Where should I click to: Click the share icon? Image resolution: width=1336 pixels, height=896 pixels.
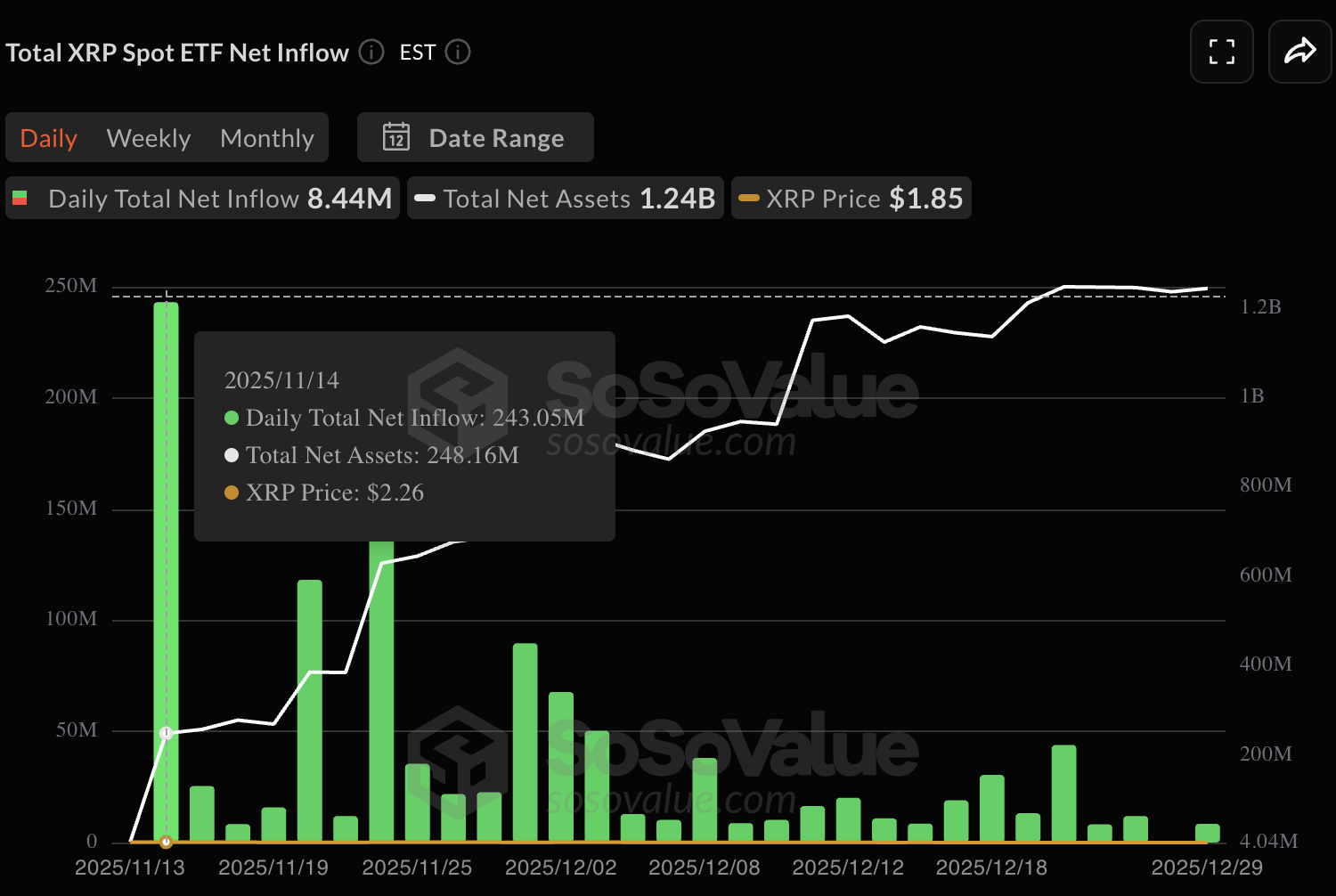1299,52
